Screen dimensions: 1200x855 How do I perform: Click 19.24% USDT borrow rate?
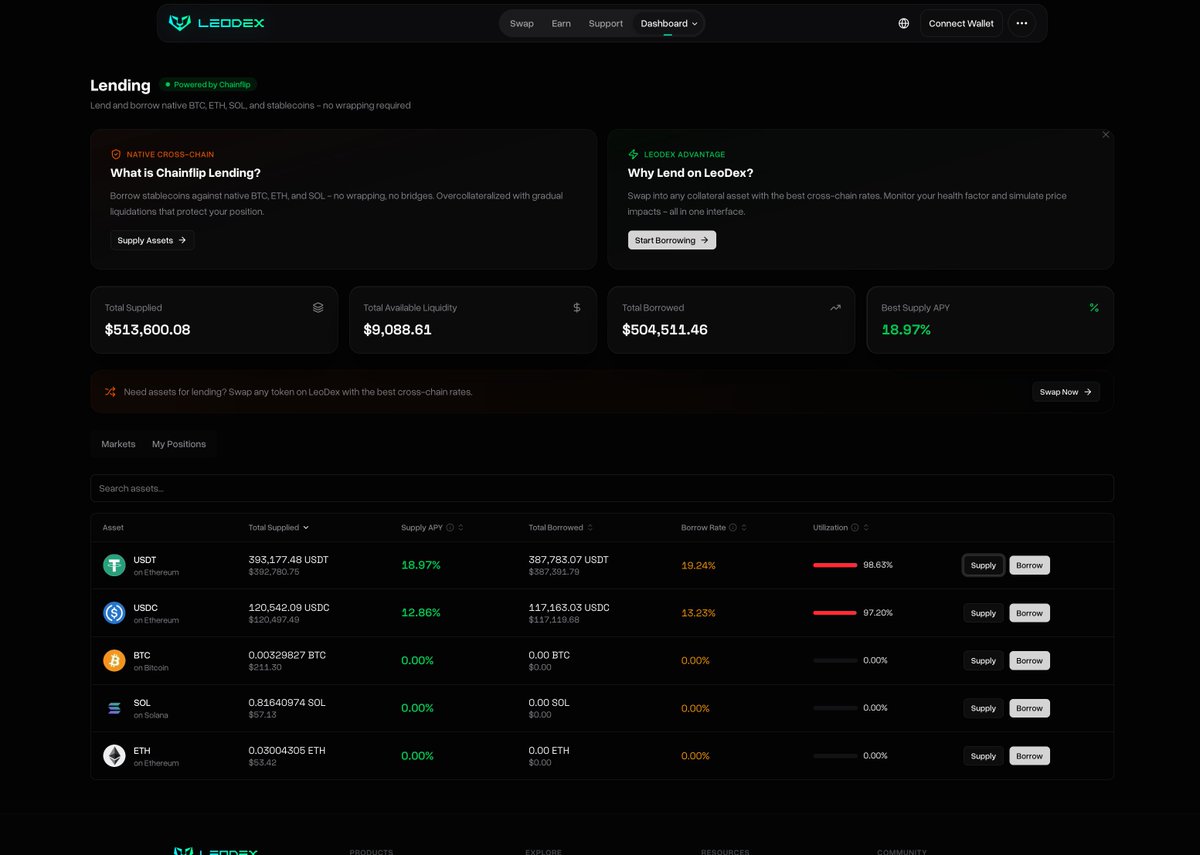(698, 565)
